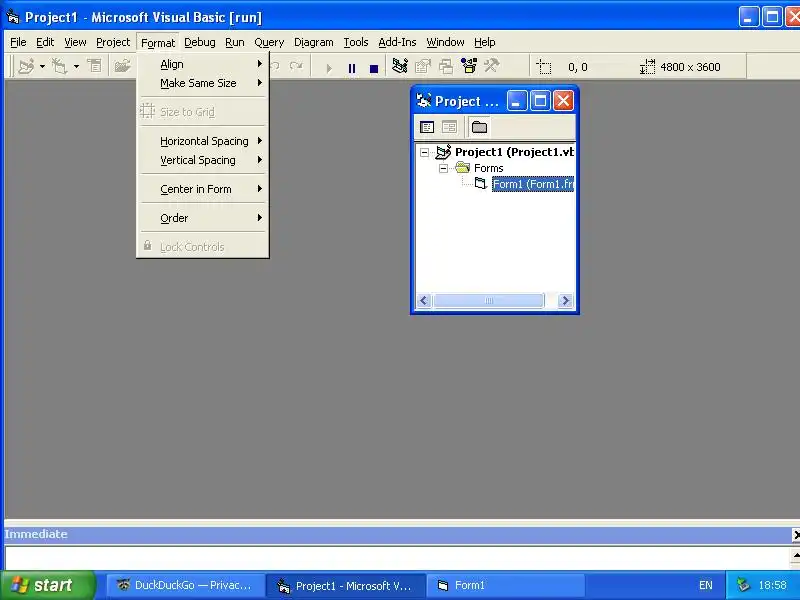
Task: Open the Query menu
Action: [x=269, y=42]
